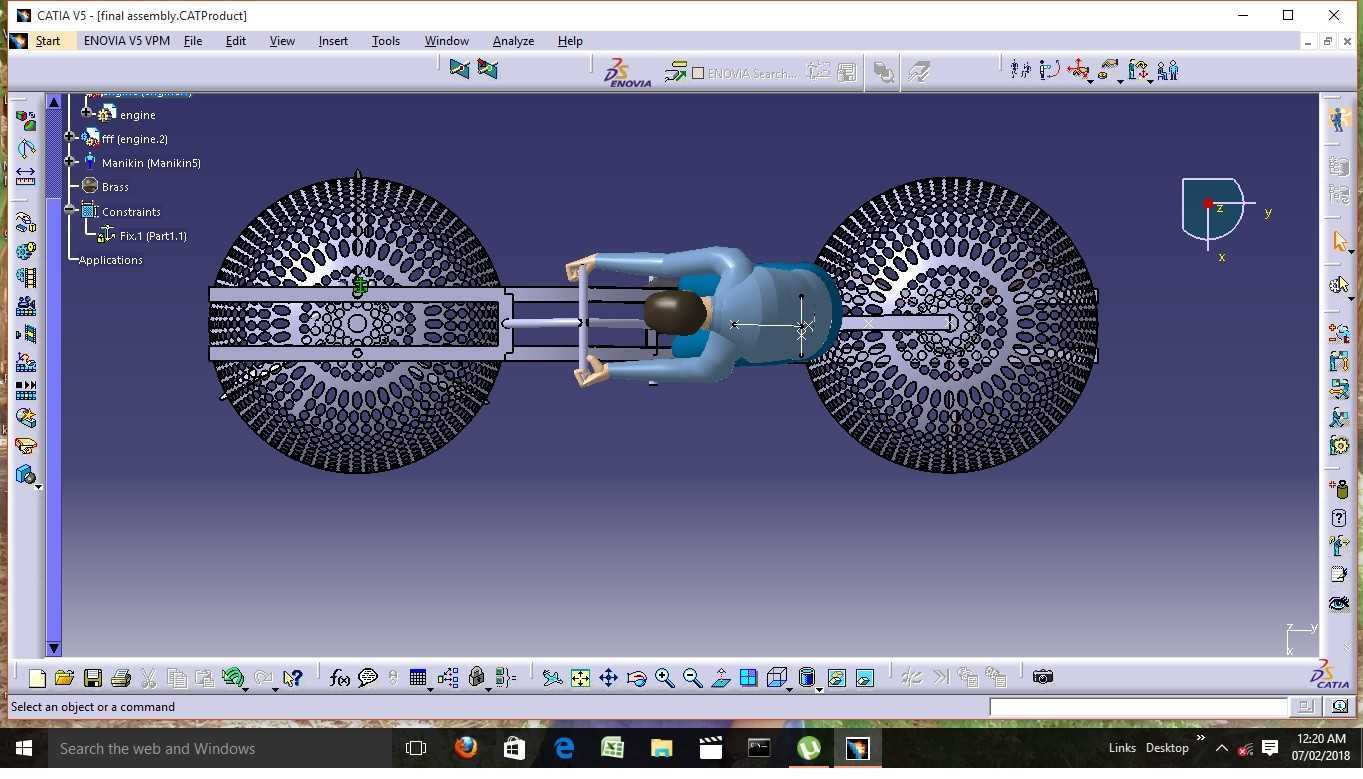This screenshot has width=1363, height=779.
Task: Open the Tools menu
Action: (386, 41)
